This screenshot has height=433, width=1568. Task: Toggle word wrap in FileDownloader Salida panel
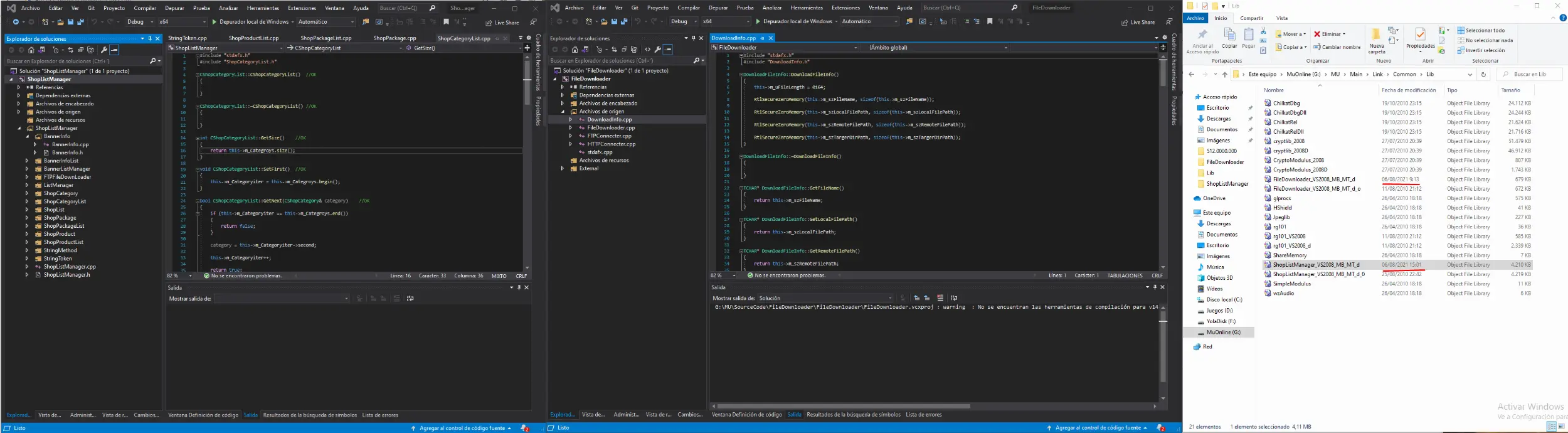[954, 298]
